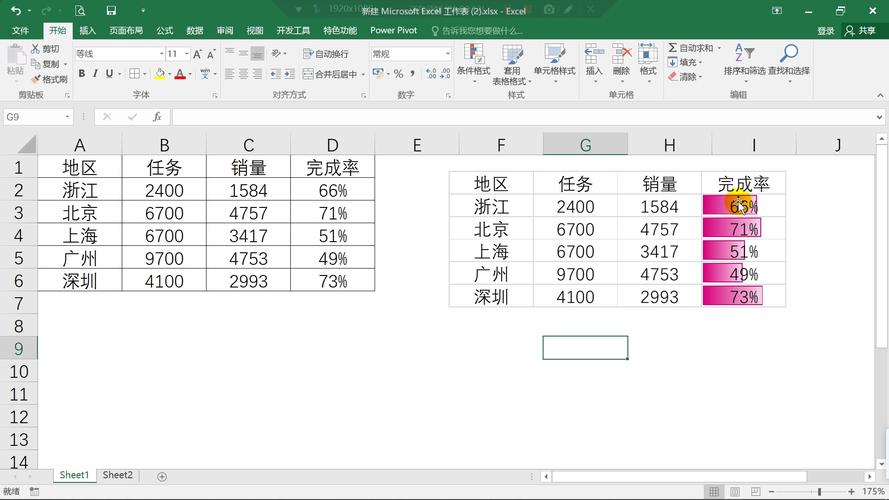Click the Share (共享) button
The image size is (889, 500).
860,31
